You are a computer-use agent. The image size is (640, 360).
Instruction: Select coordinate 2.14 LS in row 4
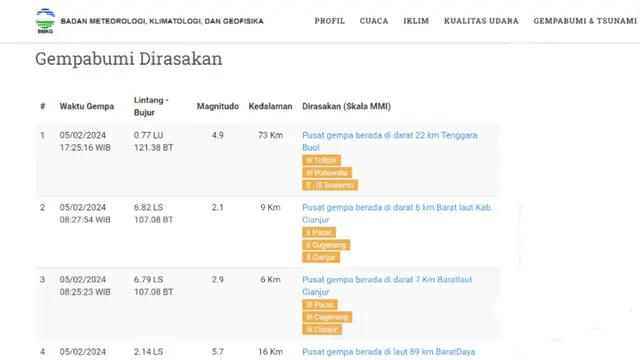148,352
